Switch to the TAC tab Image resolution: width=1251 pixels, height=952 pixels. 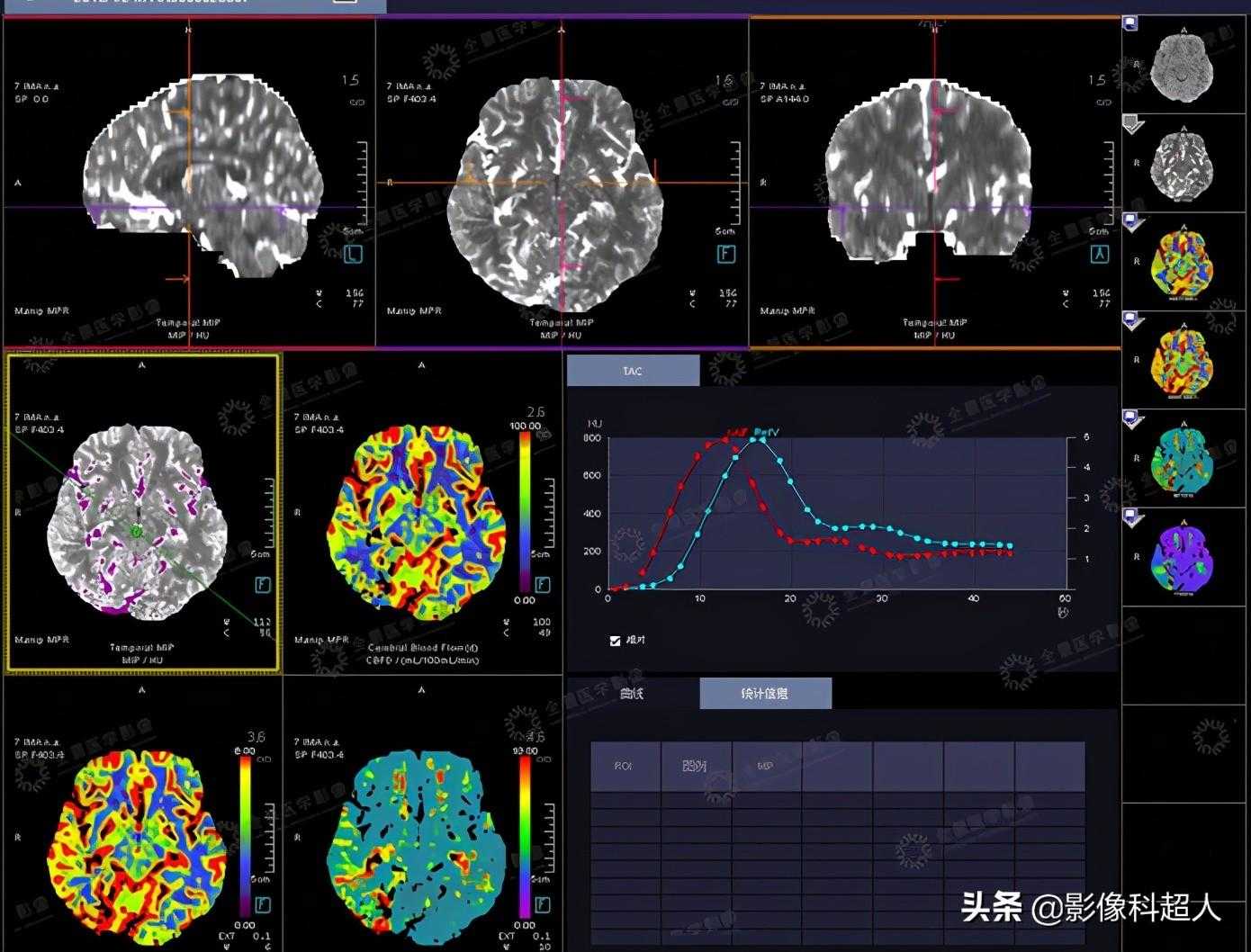633,371
